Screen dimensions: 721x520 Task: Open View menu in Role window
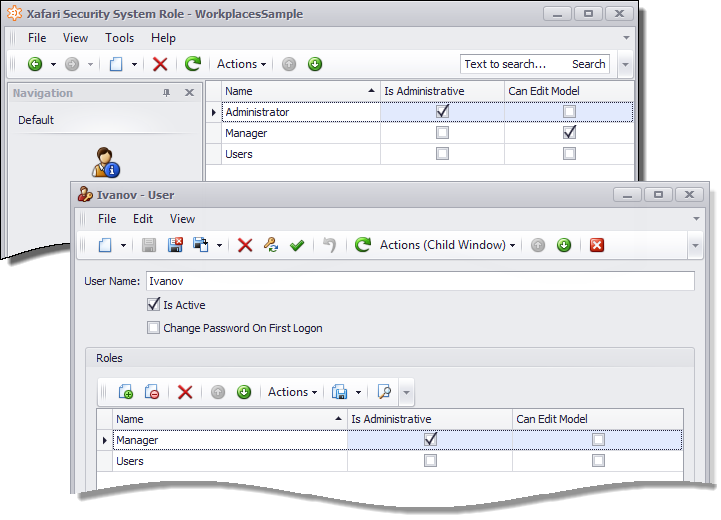75,38
